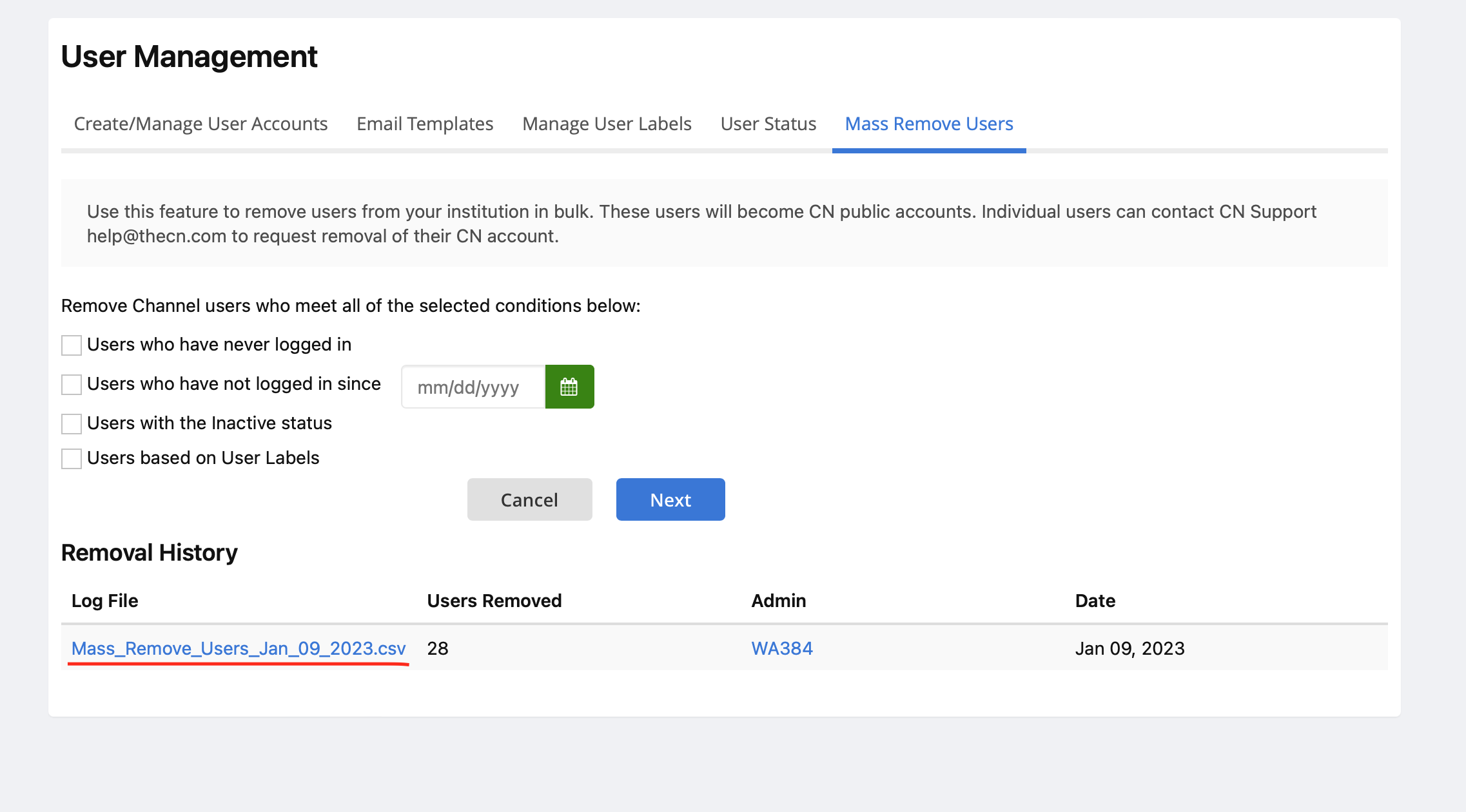Enable 'Users with the Inactive status' checkbox
The image size is (1466, 812).
tap(72, 424)
